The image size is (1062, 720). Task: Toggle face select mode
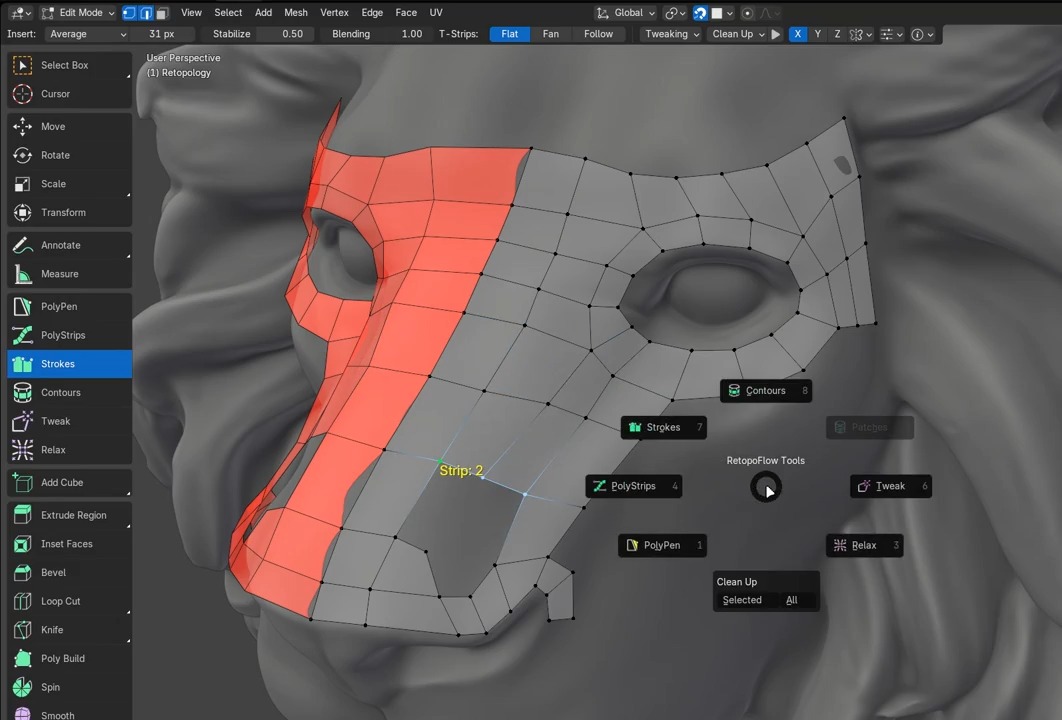click(x=162, y=13)
